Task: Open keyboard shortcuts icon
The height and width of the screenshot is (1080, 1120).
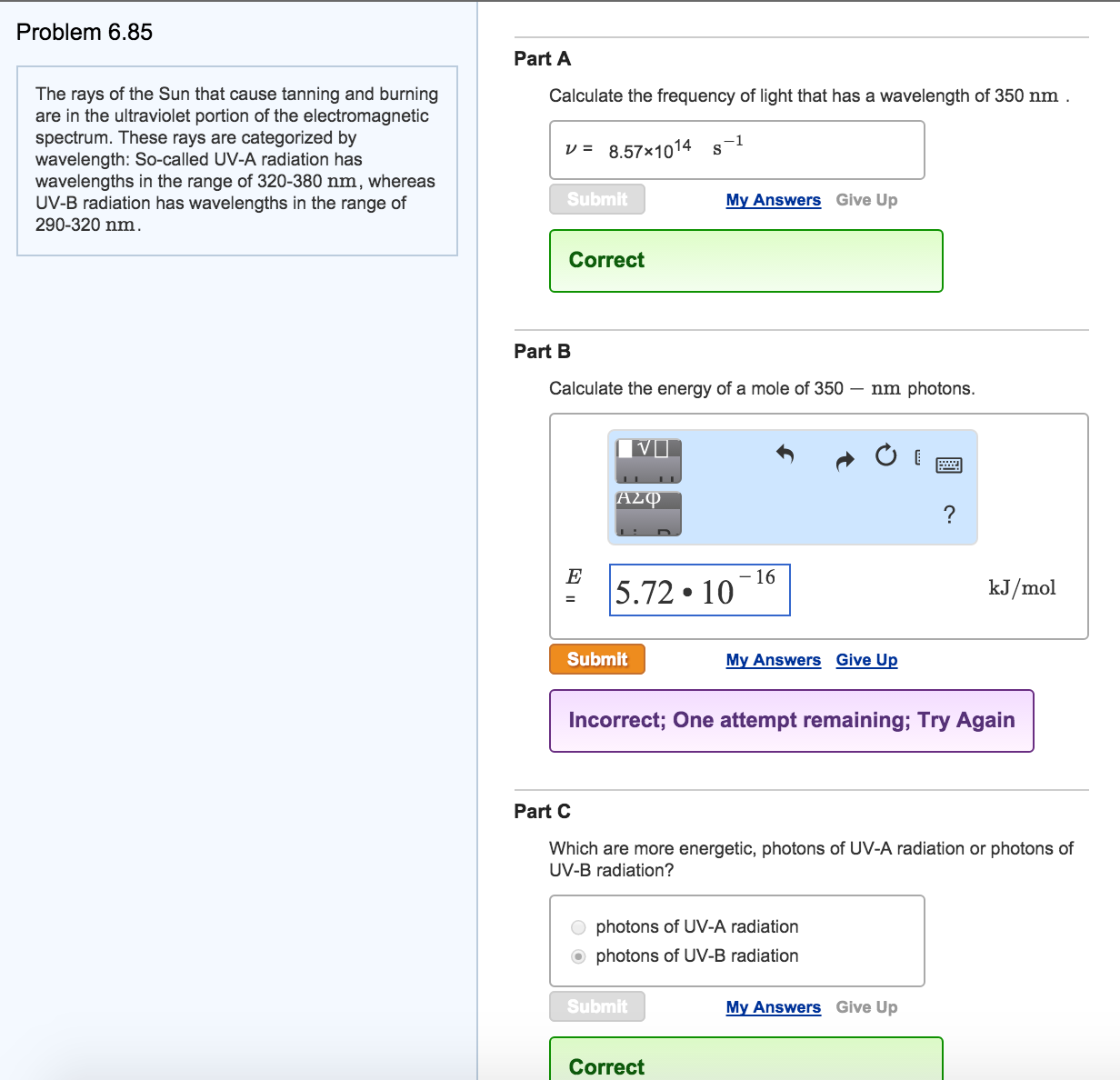Action: tap(948, 465)
